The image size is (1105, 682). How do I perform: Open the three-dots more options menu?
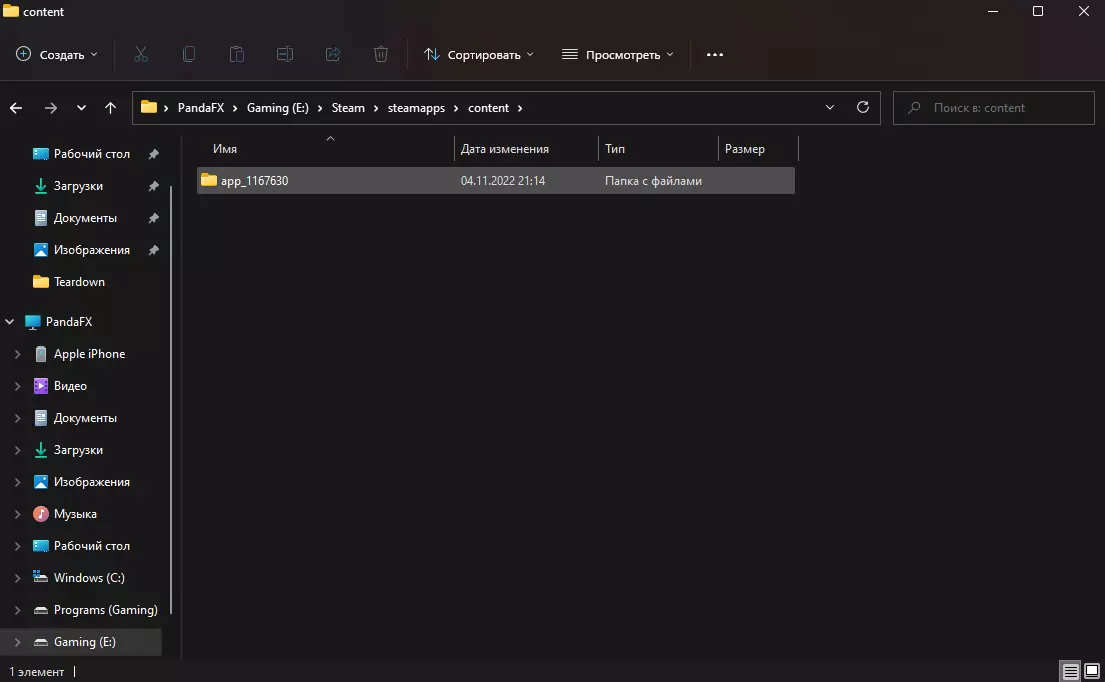click(715, 54)
